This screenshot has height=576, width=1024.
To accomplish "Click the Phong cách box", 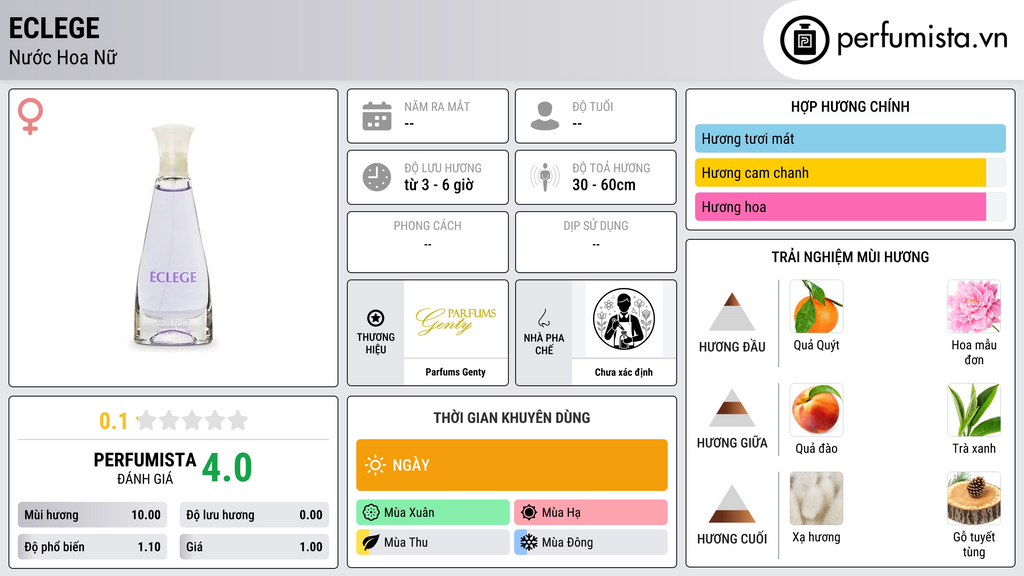I will pos(428,242).
